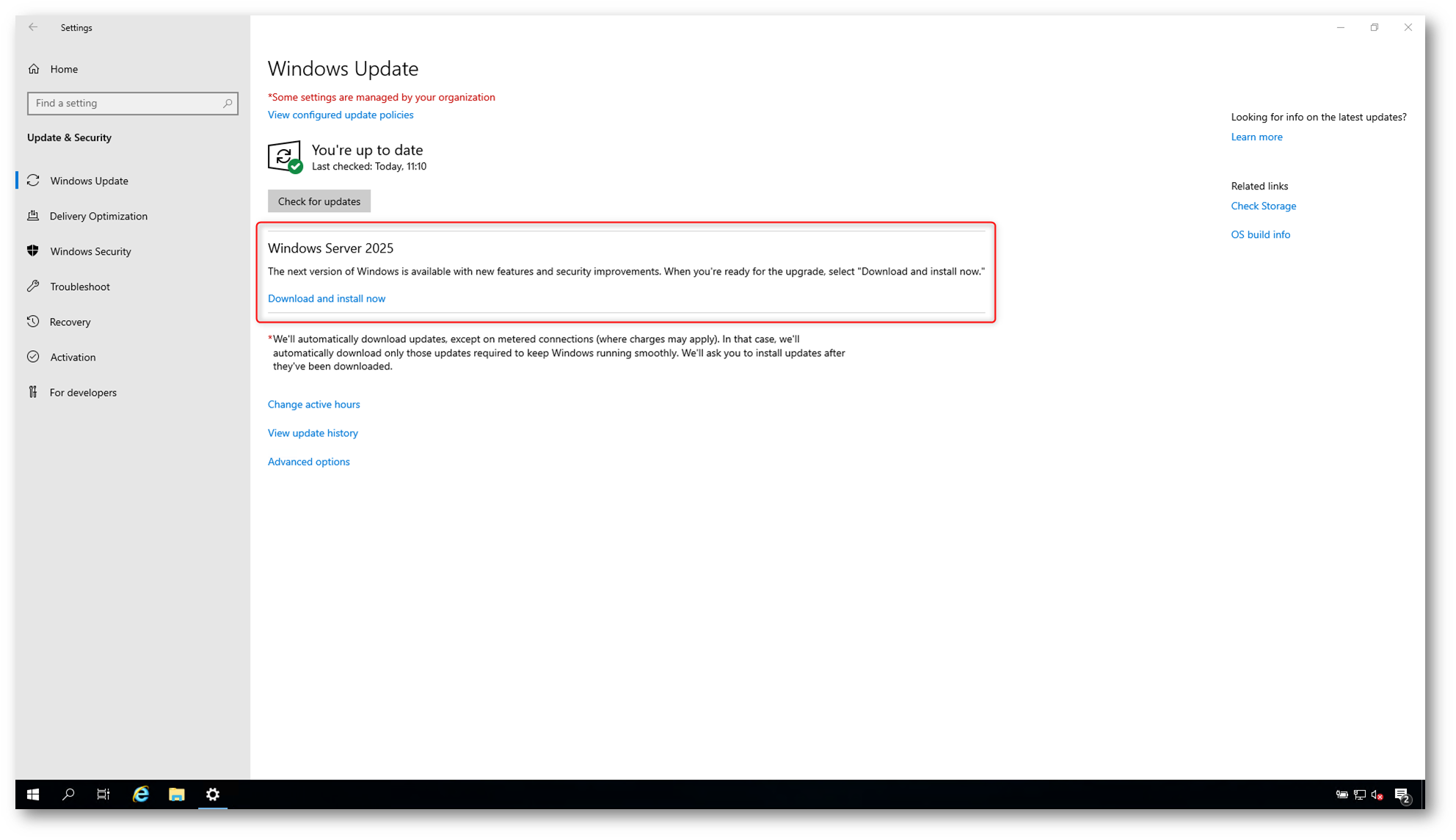This screenshot has width=1456, height=840.
Task: Open View configured update policies
Action: (x=341, y=115)
